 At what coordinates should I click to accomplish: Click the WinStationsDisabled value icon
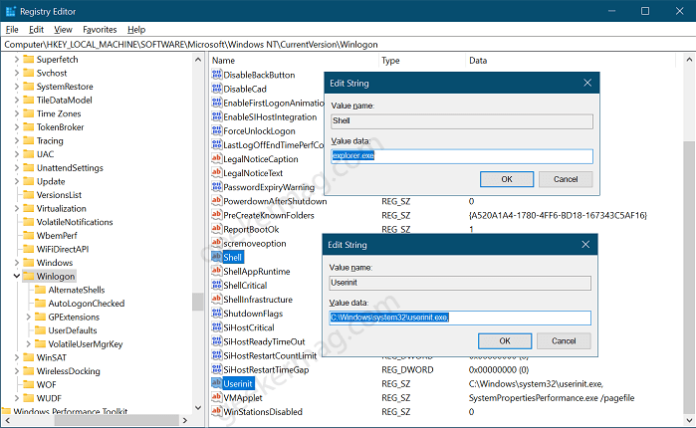coord(216,411)
